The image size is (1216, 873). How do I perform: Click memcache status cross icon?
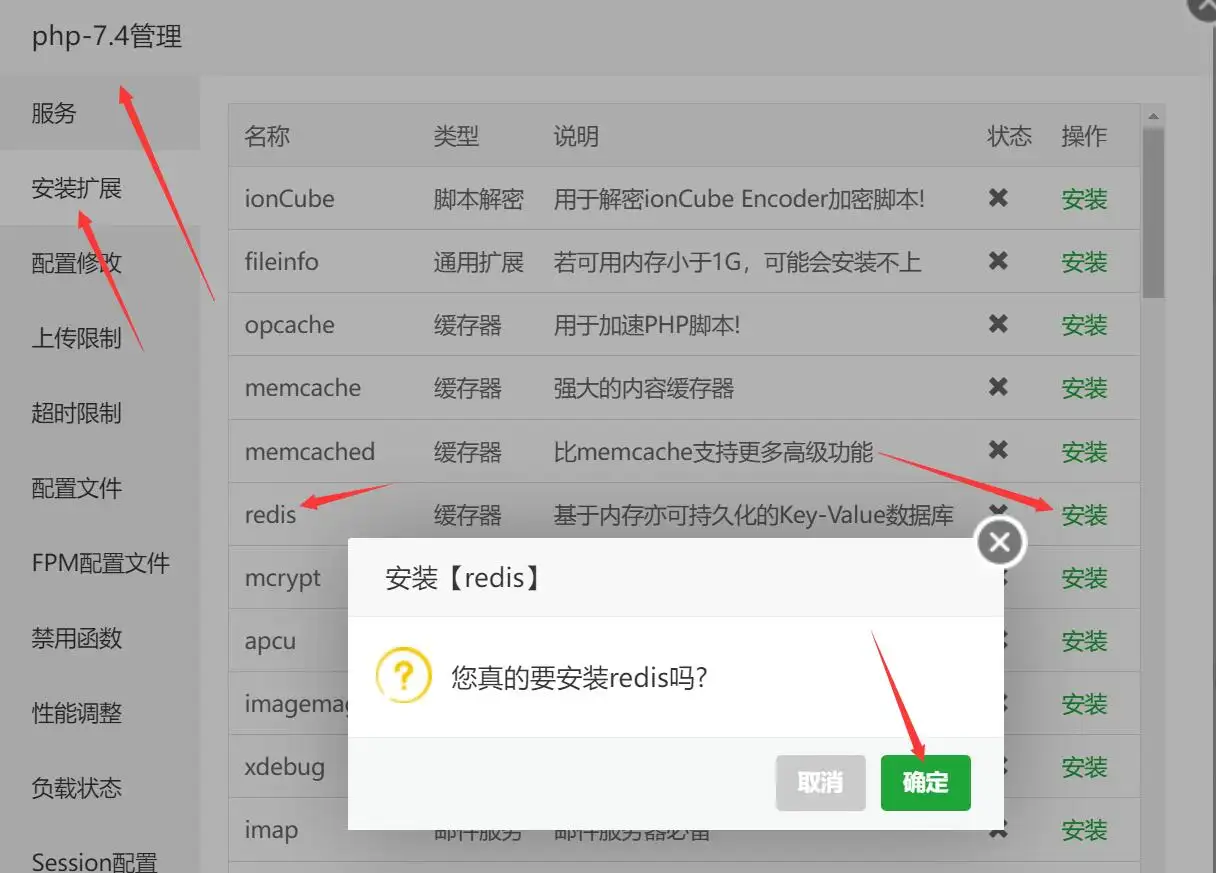tap(998, 387)
